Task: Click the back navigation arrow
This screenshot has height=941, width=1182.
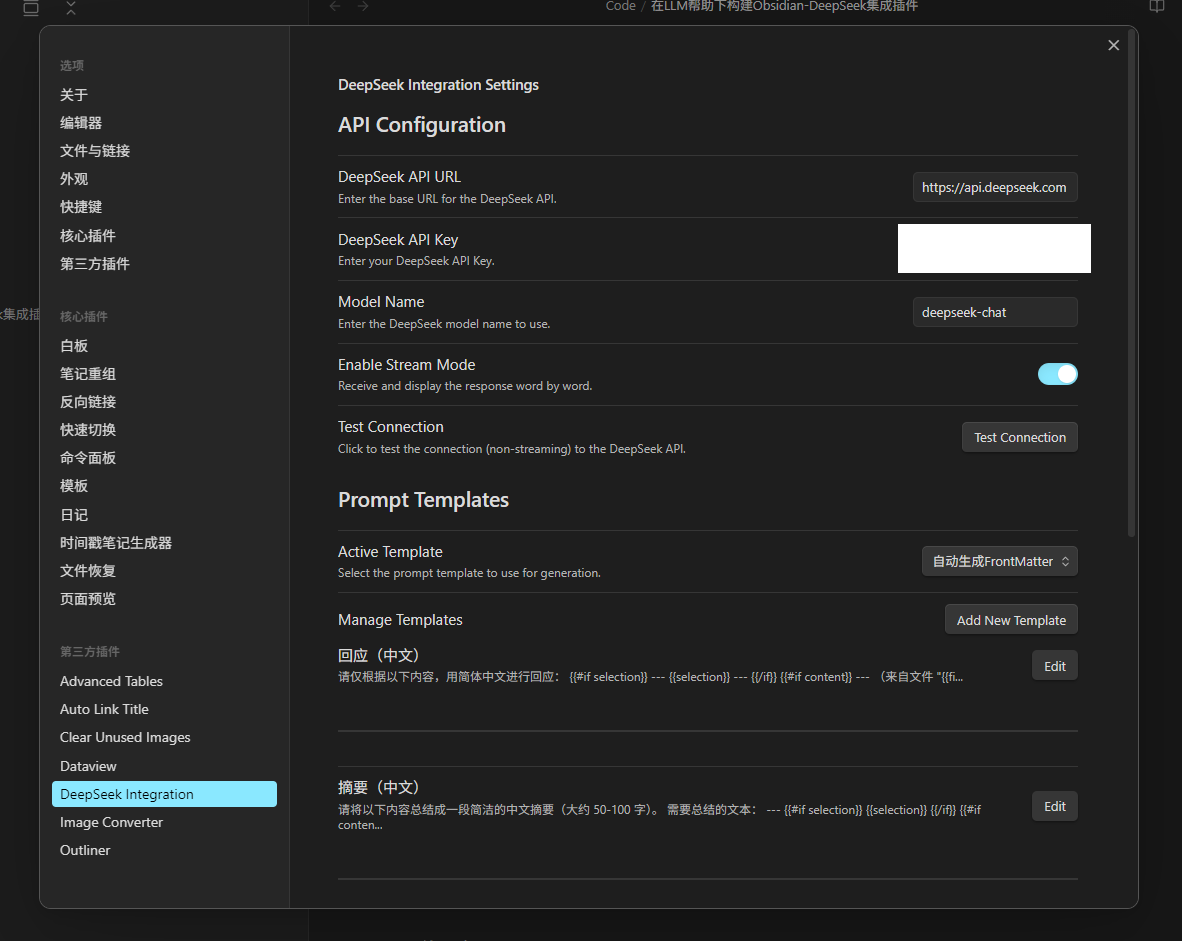Action: click(x=335, y=7)
